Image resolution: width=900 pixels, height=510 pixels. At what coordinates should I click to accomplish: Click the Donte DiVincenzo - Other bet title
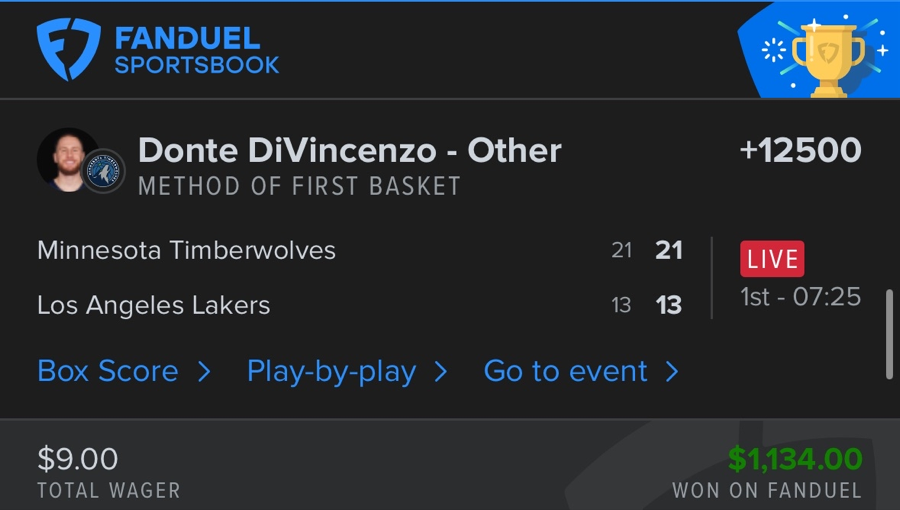[349, 150]
